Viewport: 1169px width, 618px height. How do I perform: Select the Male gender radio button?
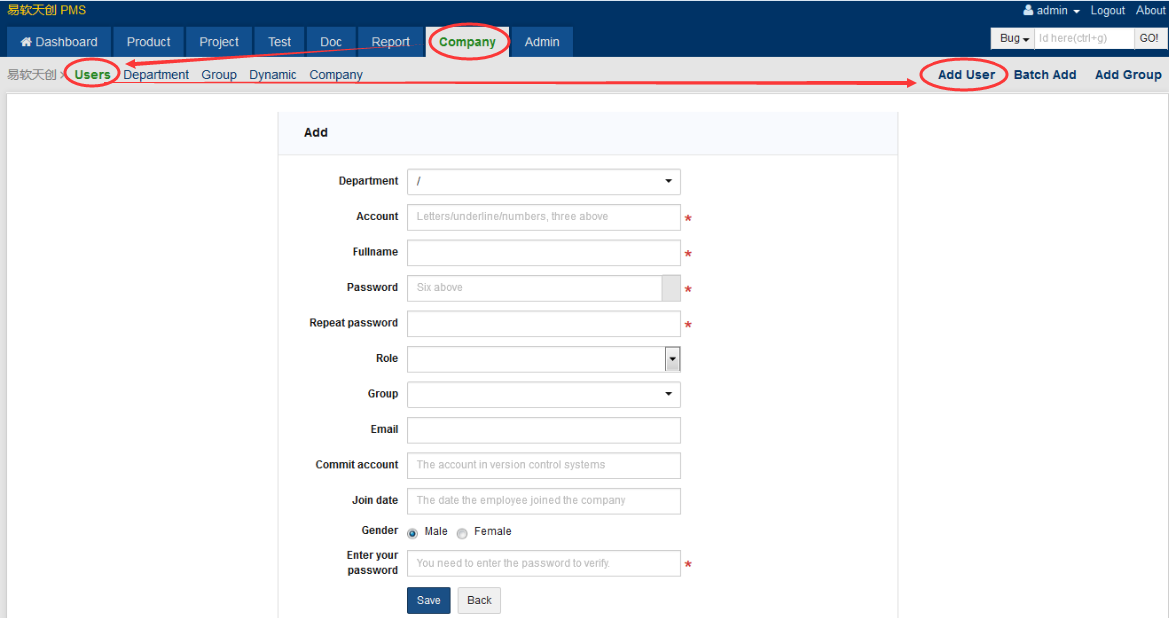point(412,533)
